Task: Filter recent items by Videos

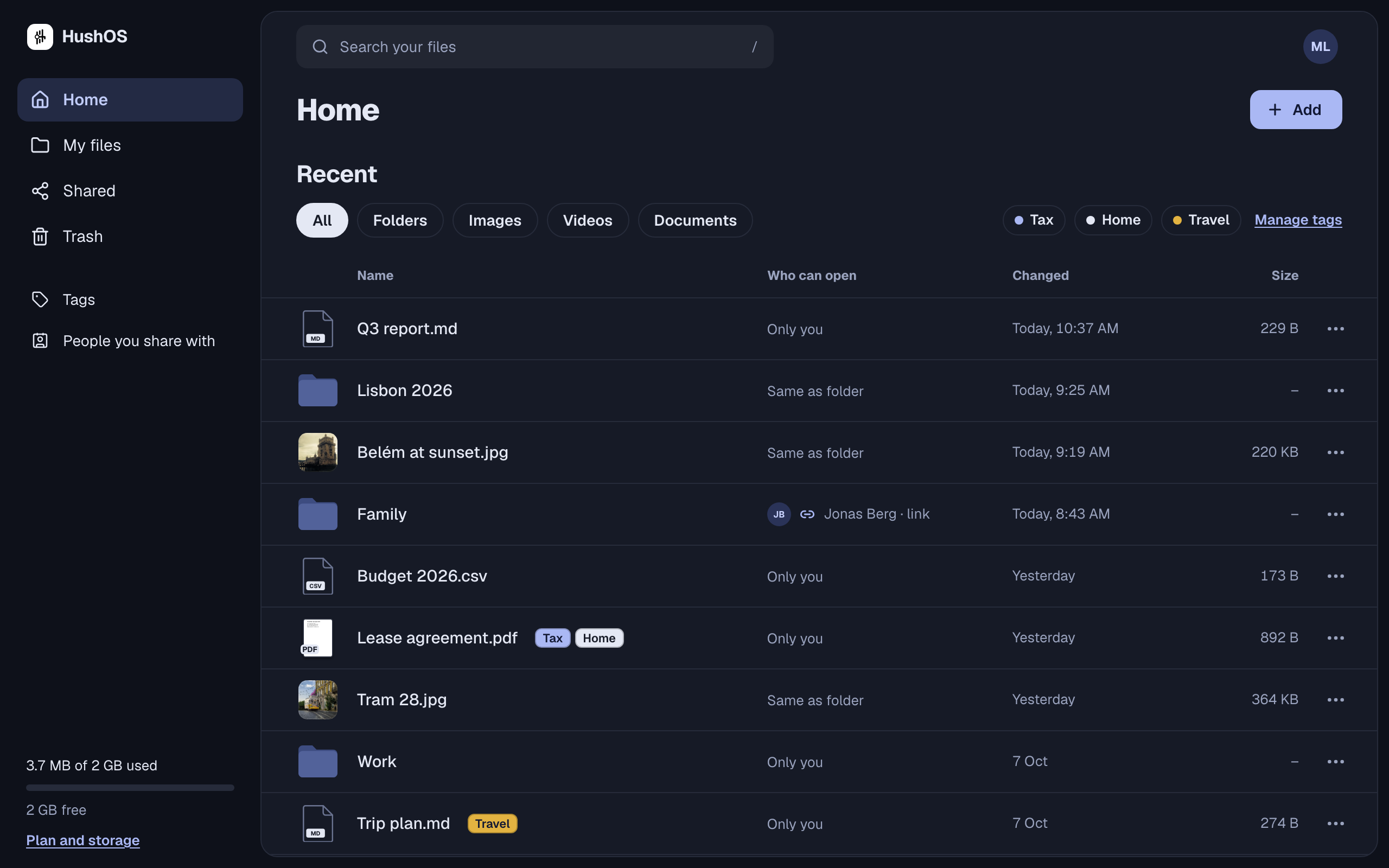Action: click(x=588, y=220)
